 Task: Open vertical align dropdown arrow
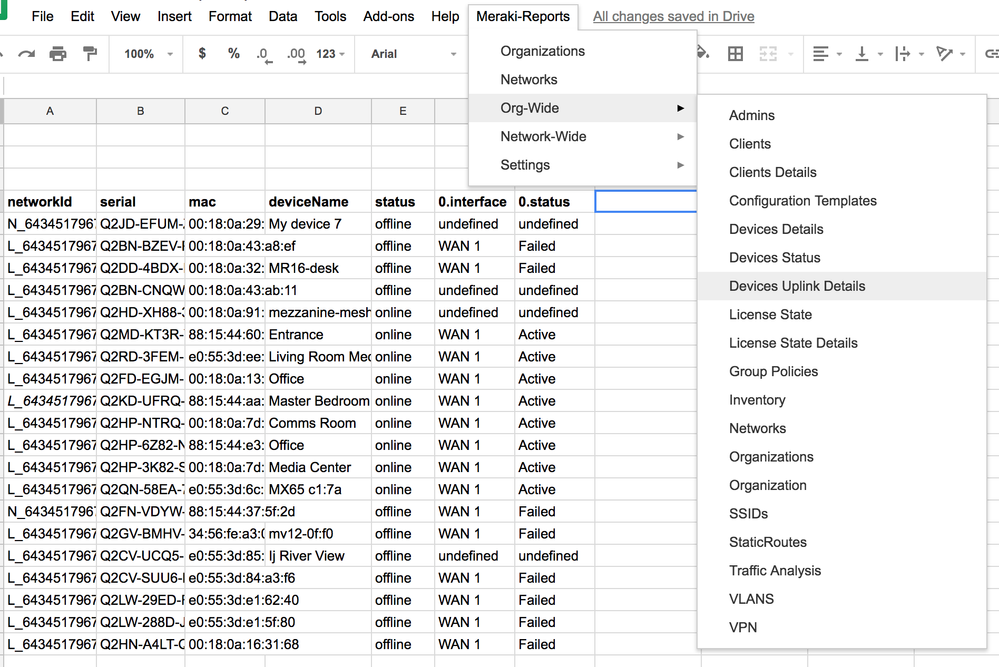pos(880,55)
